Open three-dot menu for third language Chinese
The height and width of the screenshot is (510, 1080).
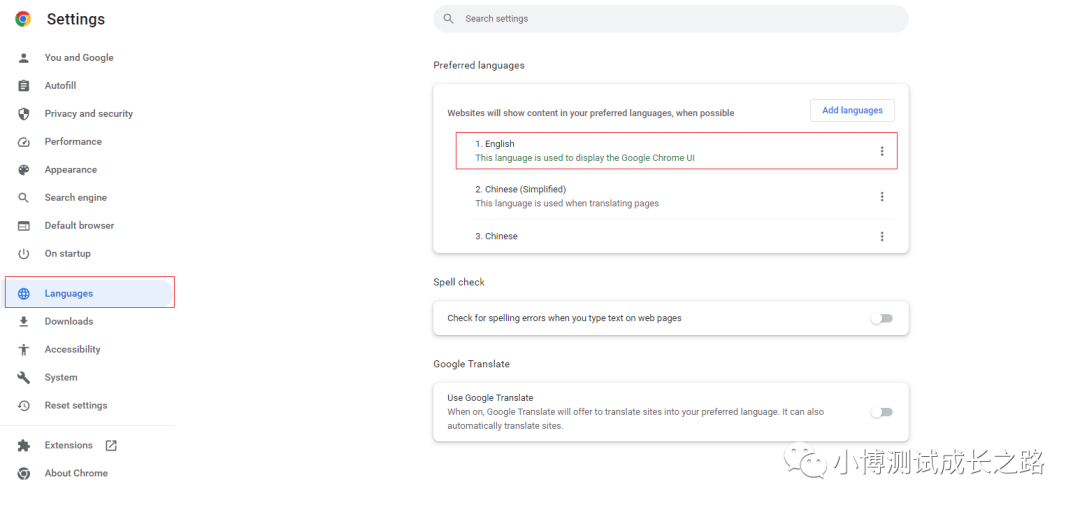click(x=882, y=237)
